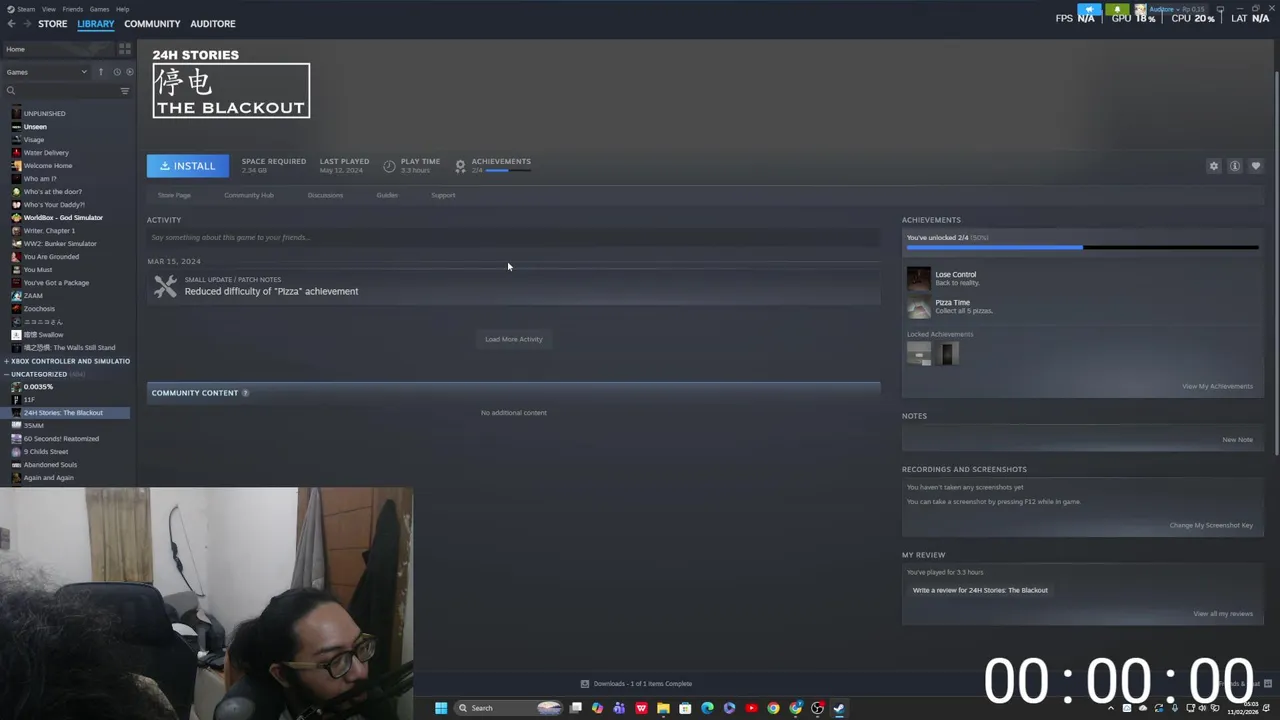Open Community Content help question icon
The width and height of the screenshot is (1280, 720).
point(245,393)
